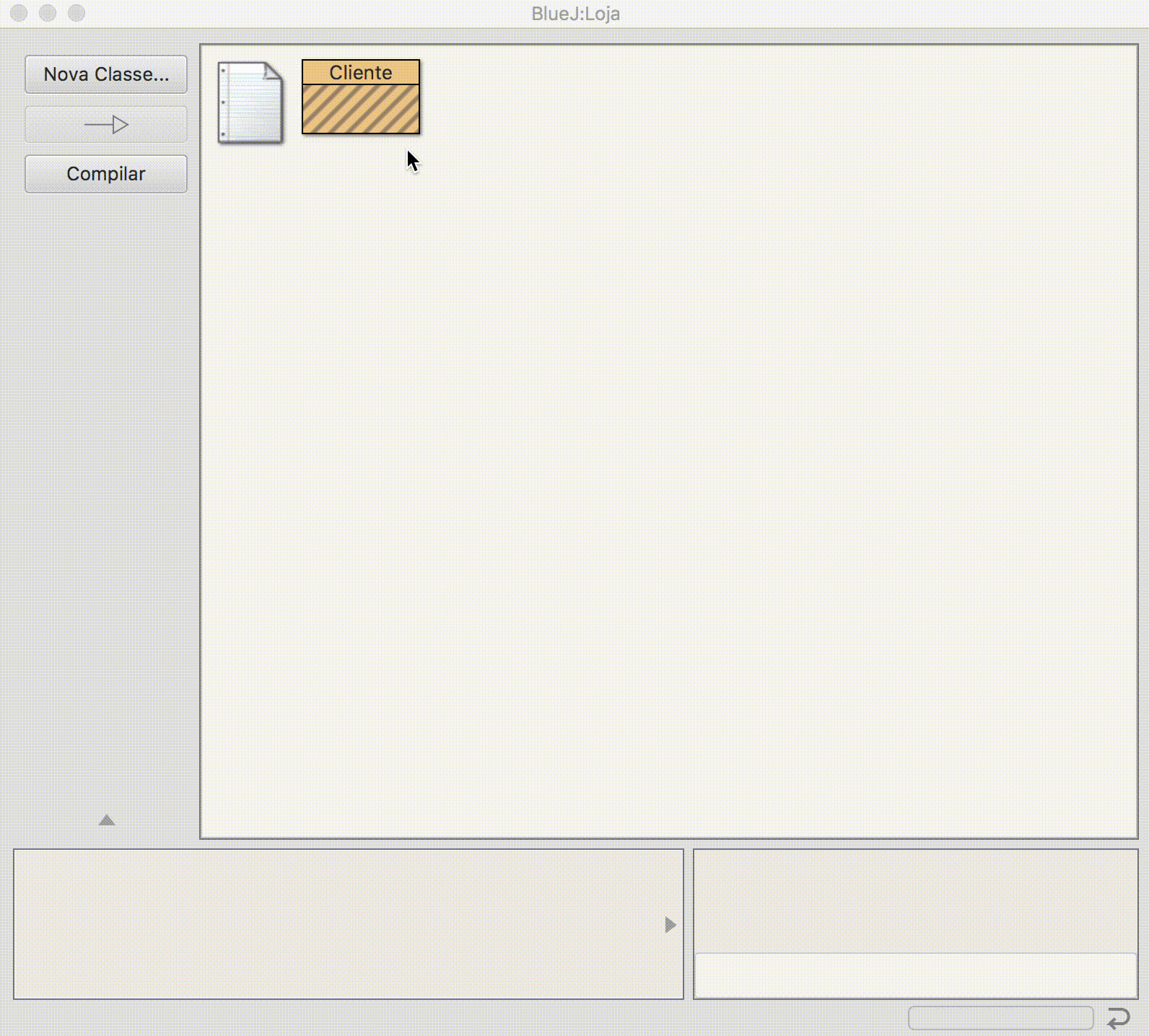Screen dimensions: 1149x1036
Task: Click the curved return arrow status icon
Action: [1118, 1018]
